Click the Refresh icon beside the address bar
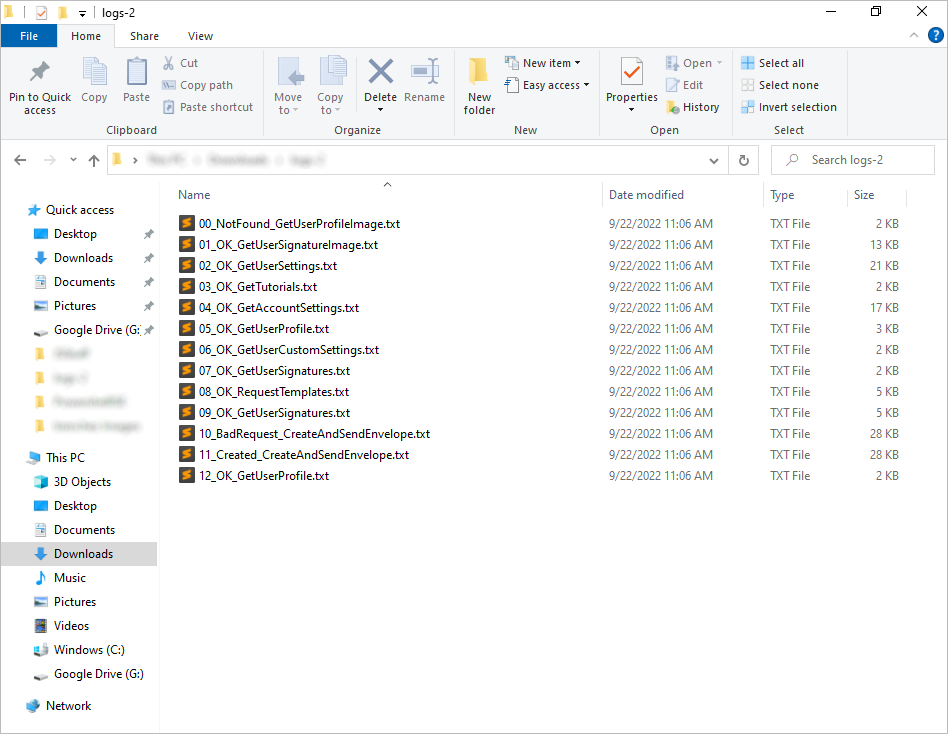The height and width of the screenshot is (734, 948). 743,159
